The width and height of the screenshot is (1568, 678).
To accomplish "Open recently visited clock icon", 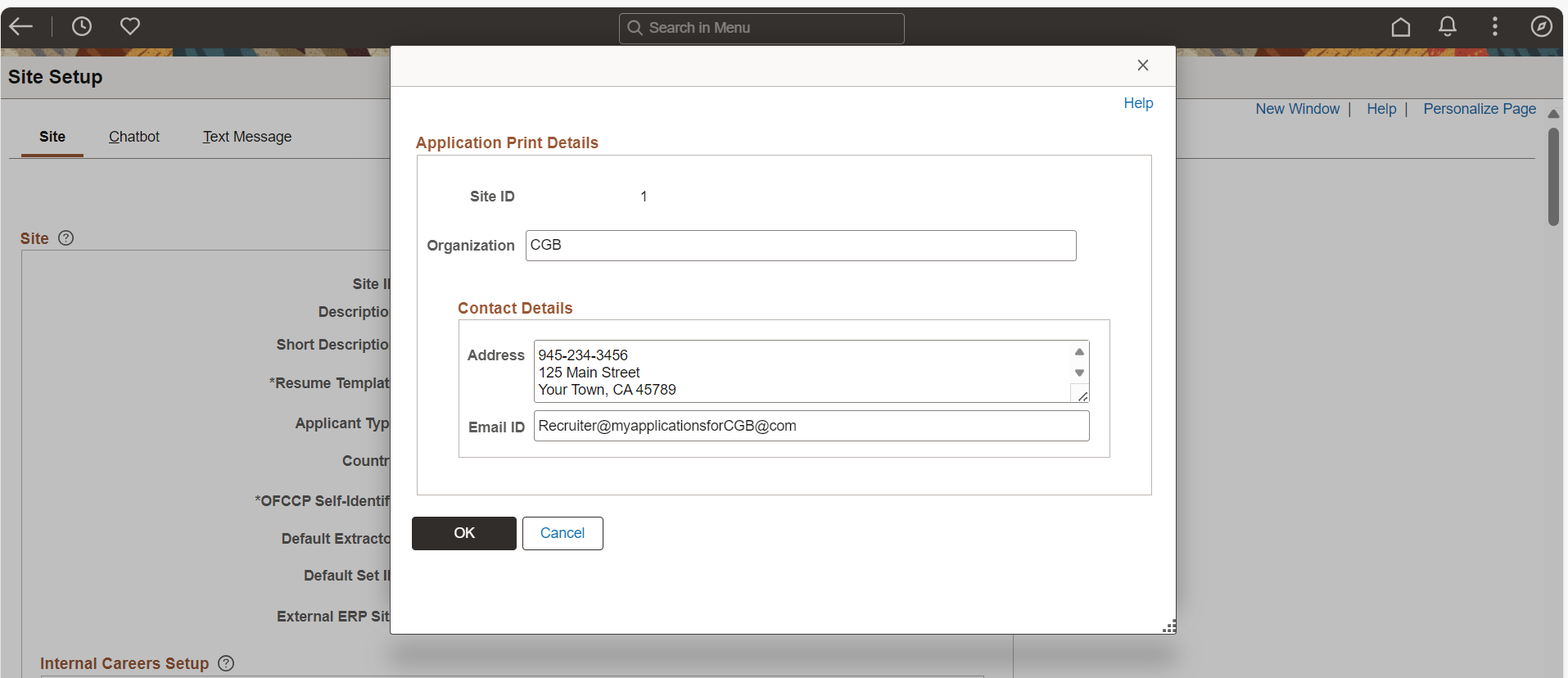I will (82, 27).
